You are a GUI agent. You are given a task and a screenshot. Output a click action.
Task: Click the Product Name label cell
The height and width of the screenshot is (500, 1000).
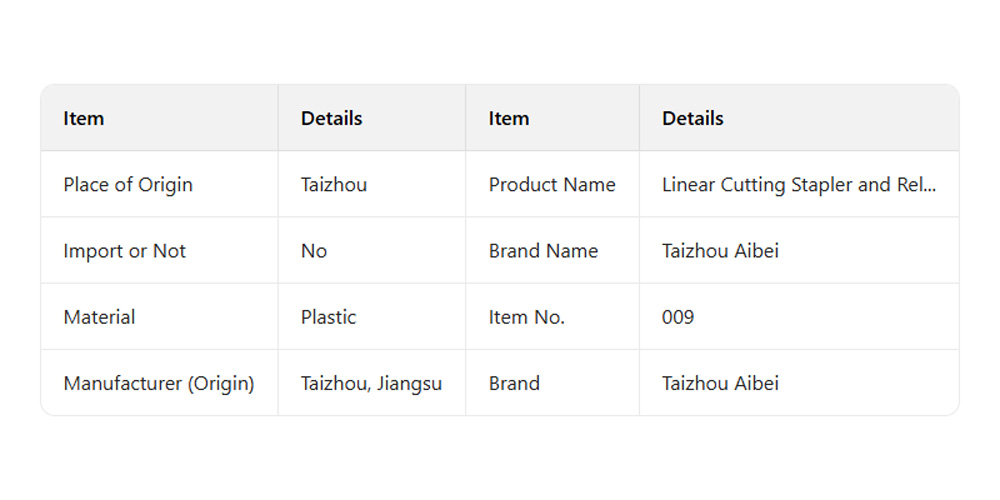click(552, 185)
